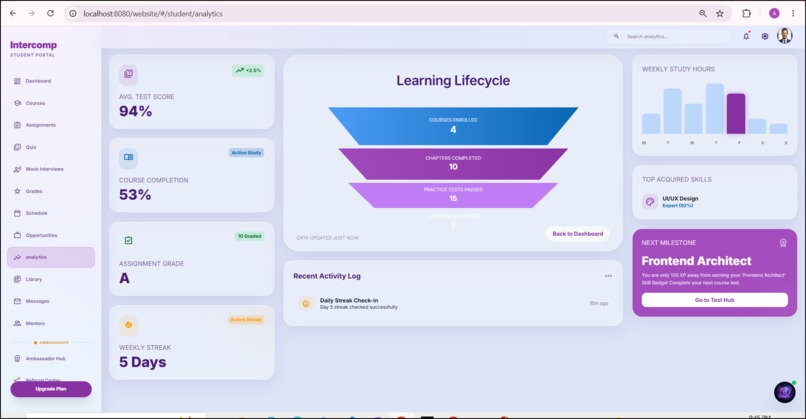Viewport: 806px width, 419px height.
Task: Open Recent Activity Log options (three dots)
Action: pos(608,276)
